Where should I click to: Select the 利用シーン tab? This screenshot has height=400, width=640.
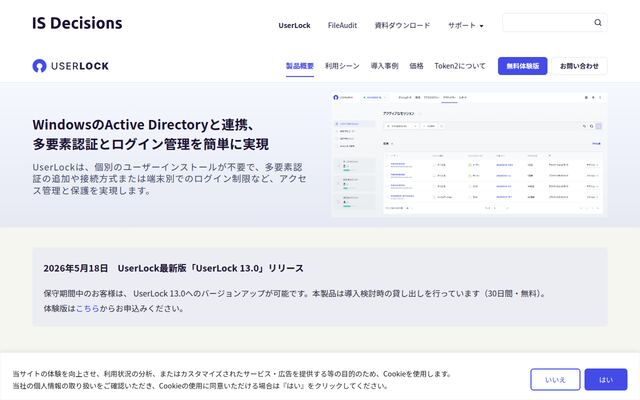(x=342, y=66)
